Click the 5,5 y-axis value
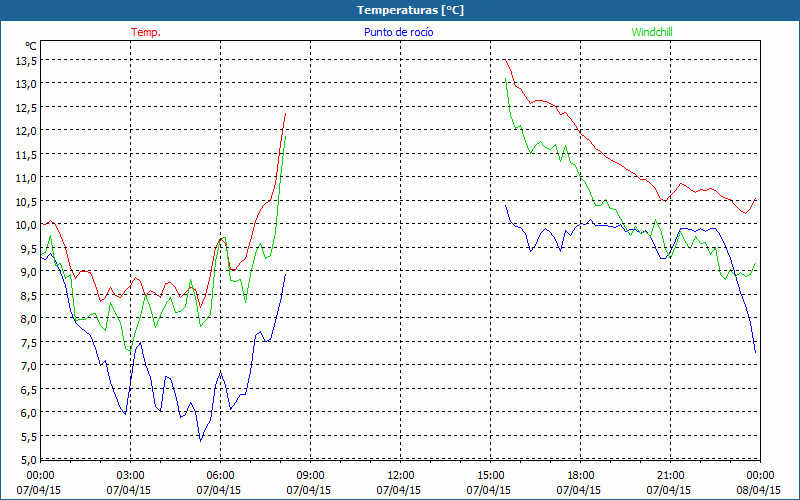 pos(29,437)
